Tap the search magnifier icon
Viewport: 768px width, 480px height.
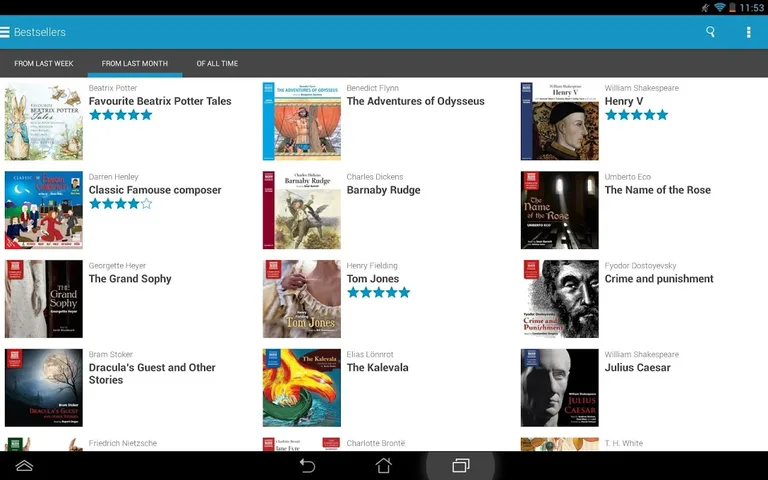coord(710,32)
